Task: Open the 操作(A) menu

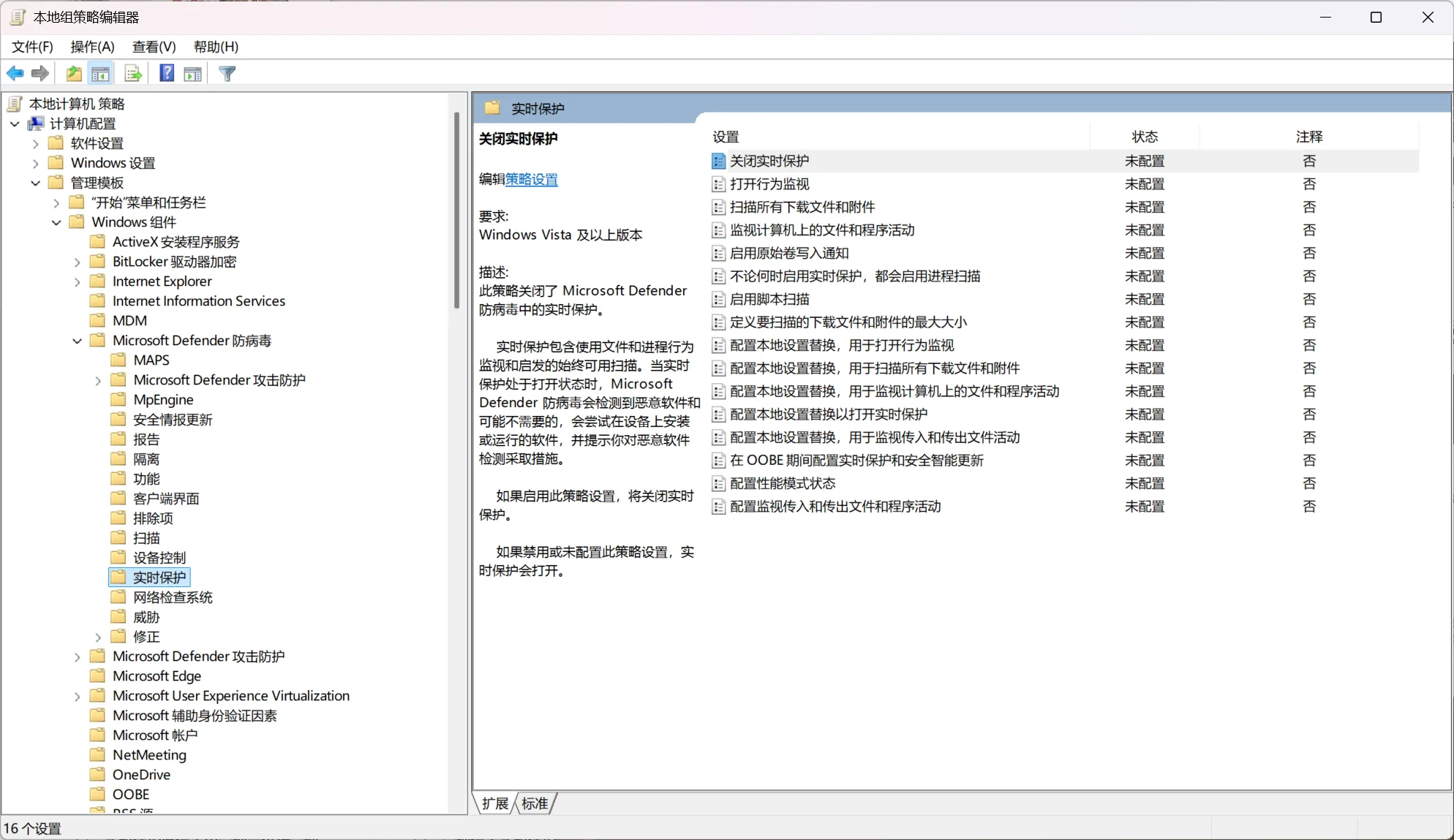Action: pyautogui.click(x=92, y=47)
